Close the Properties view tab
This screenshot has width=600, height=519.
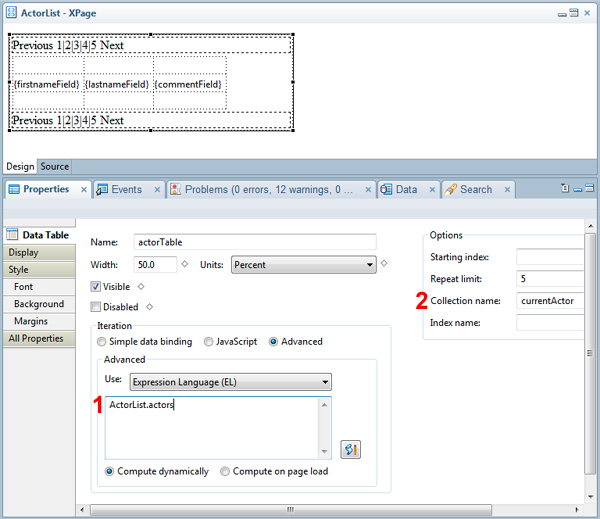(84, 189)
